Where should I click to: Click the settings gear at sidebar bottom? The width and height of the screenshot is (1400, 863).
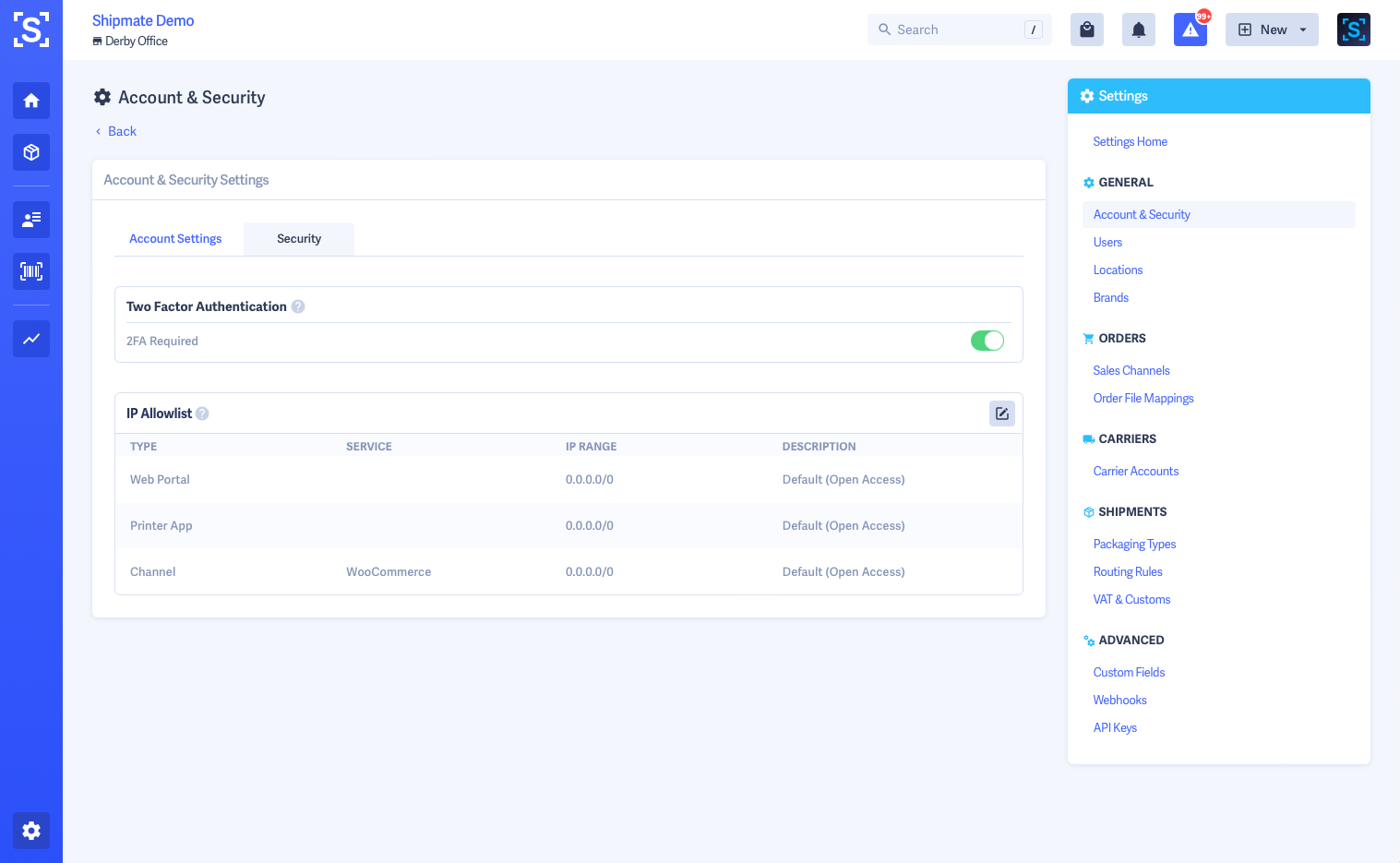click(31, 831)
